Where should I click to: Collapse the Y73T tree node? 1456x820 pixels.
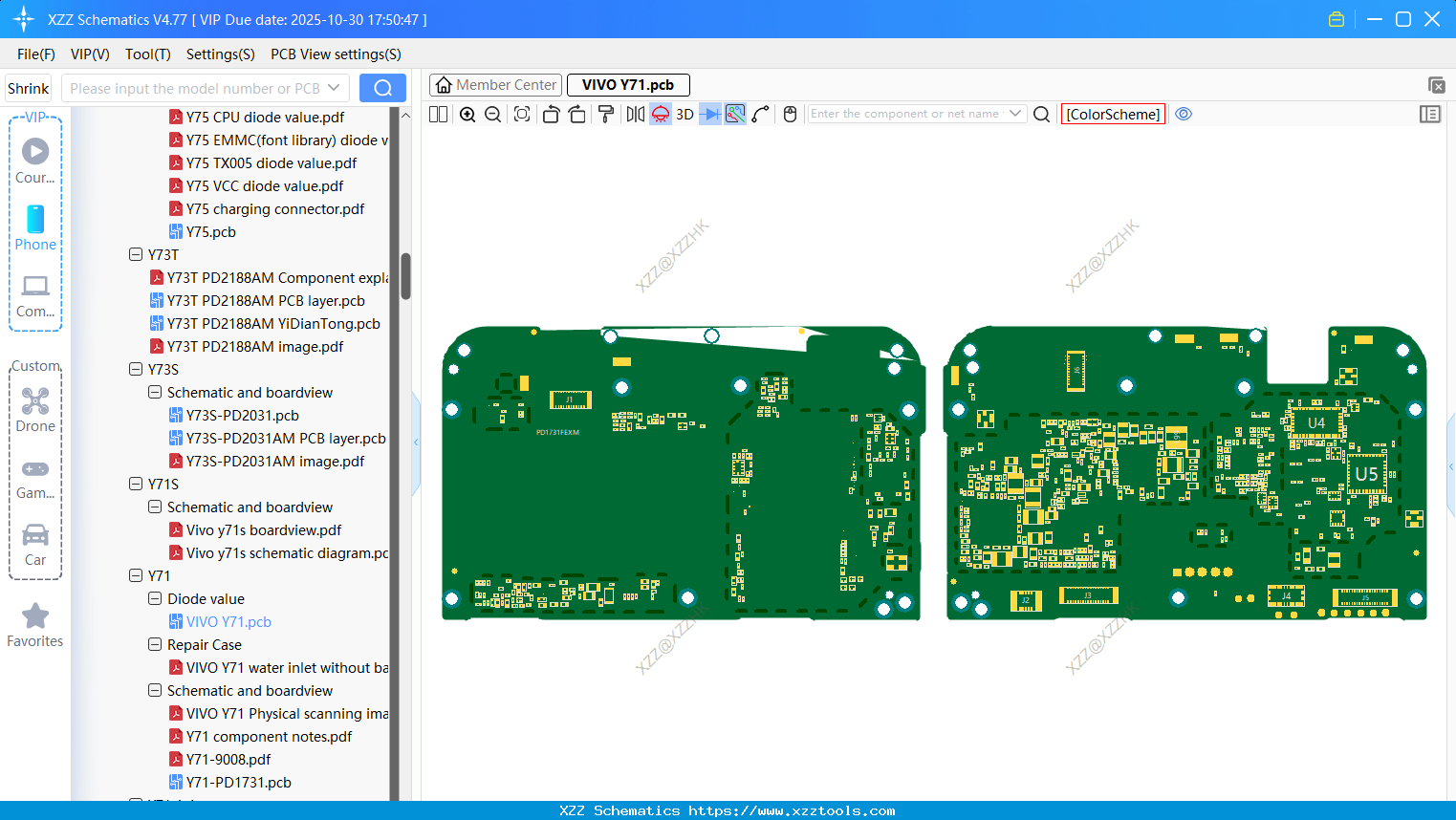(x=136, y=255)
